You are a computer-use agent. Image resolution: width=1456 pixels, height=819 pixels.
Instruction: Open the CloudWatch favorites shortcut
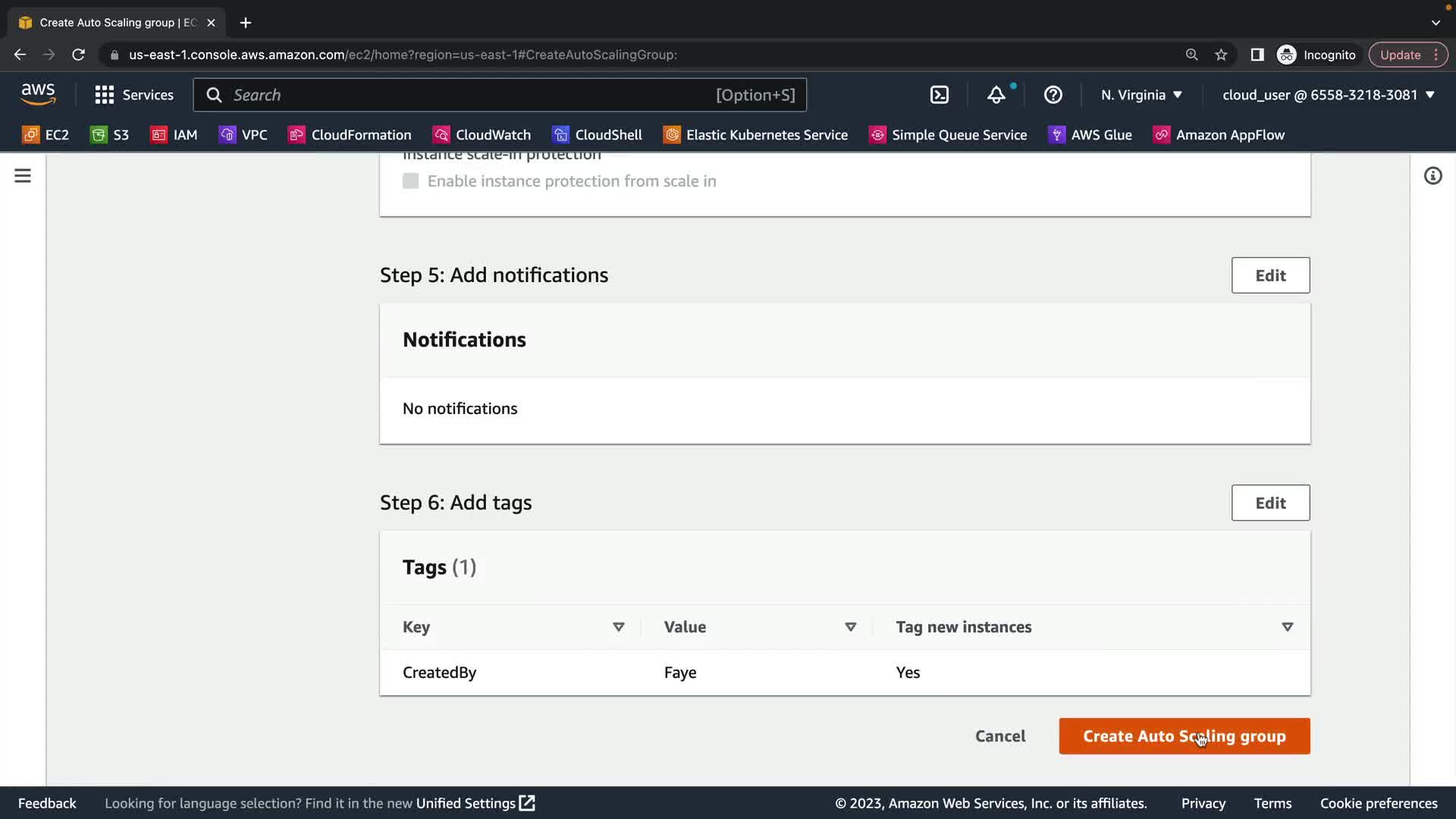pyautogui.click(x=482, y=135)
